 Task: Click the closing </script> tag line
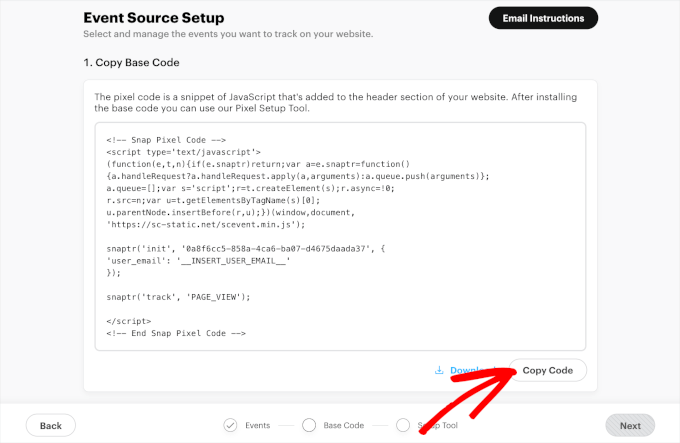click(129, 321)
